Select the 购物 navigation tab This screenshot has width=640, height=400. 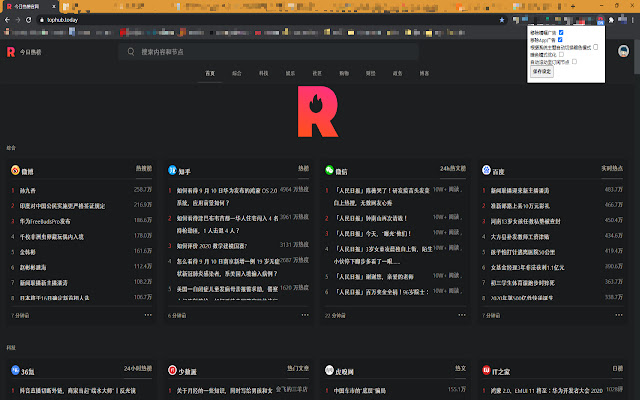(344, 73)
